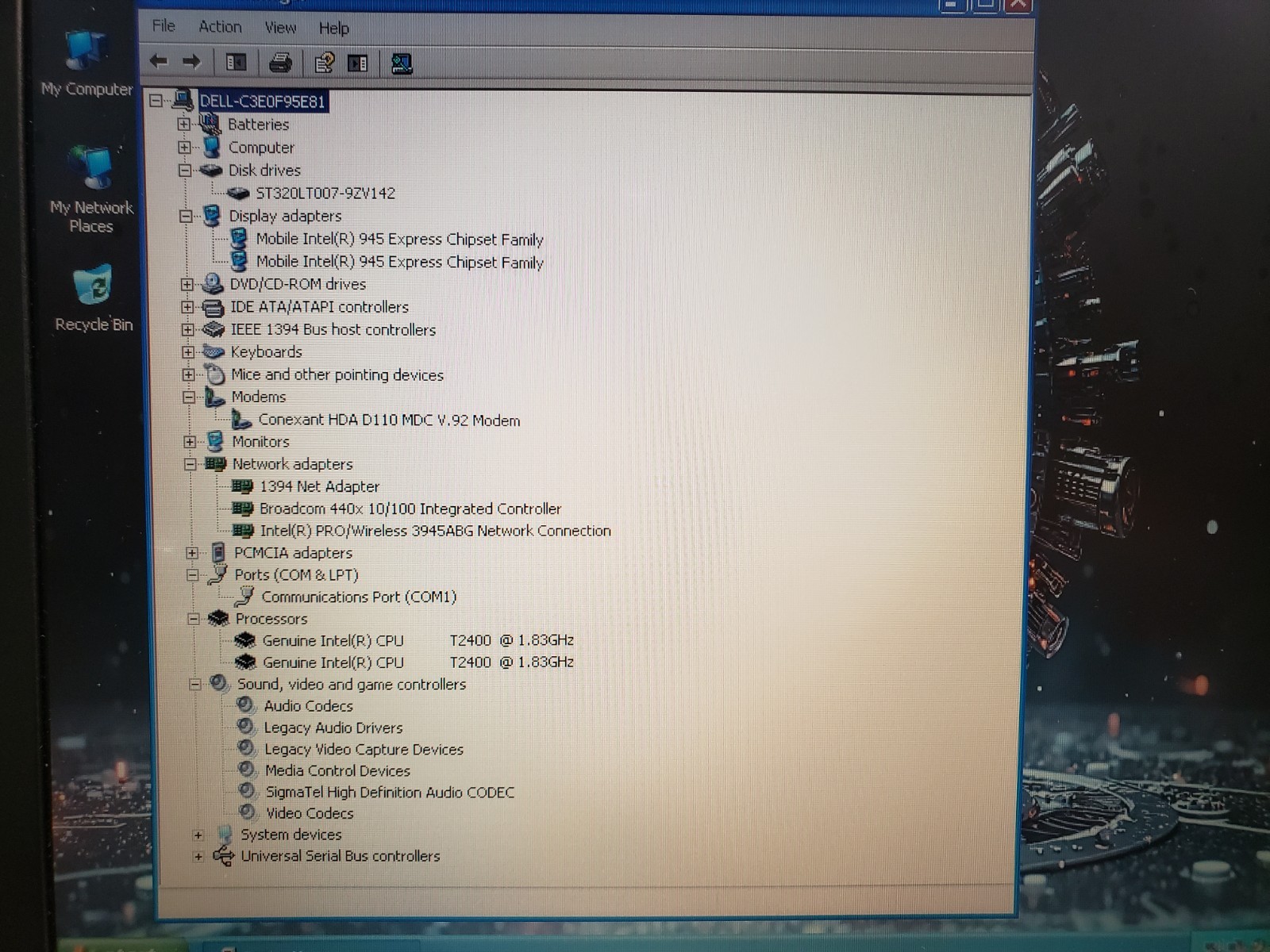Select Intel PRO/Wireless 3945ABG Network Connection

436,531
